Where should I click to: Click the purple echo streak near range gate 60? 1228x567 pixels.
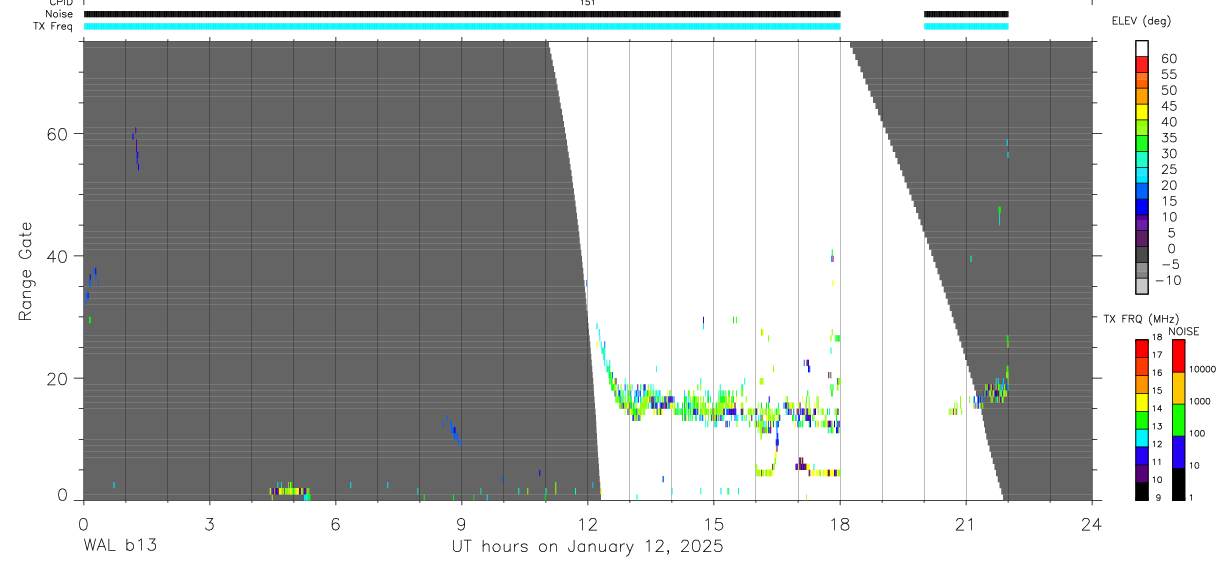135,149
